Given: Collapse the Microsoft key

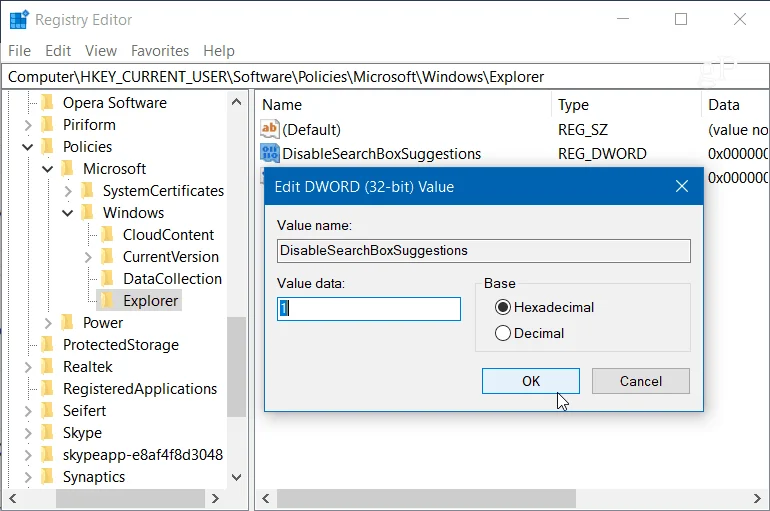Looking at the screenshot, I should point(48,169).
